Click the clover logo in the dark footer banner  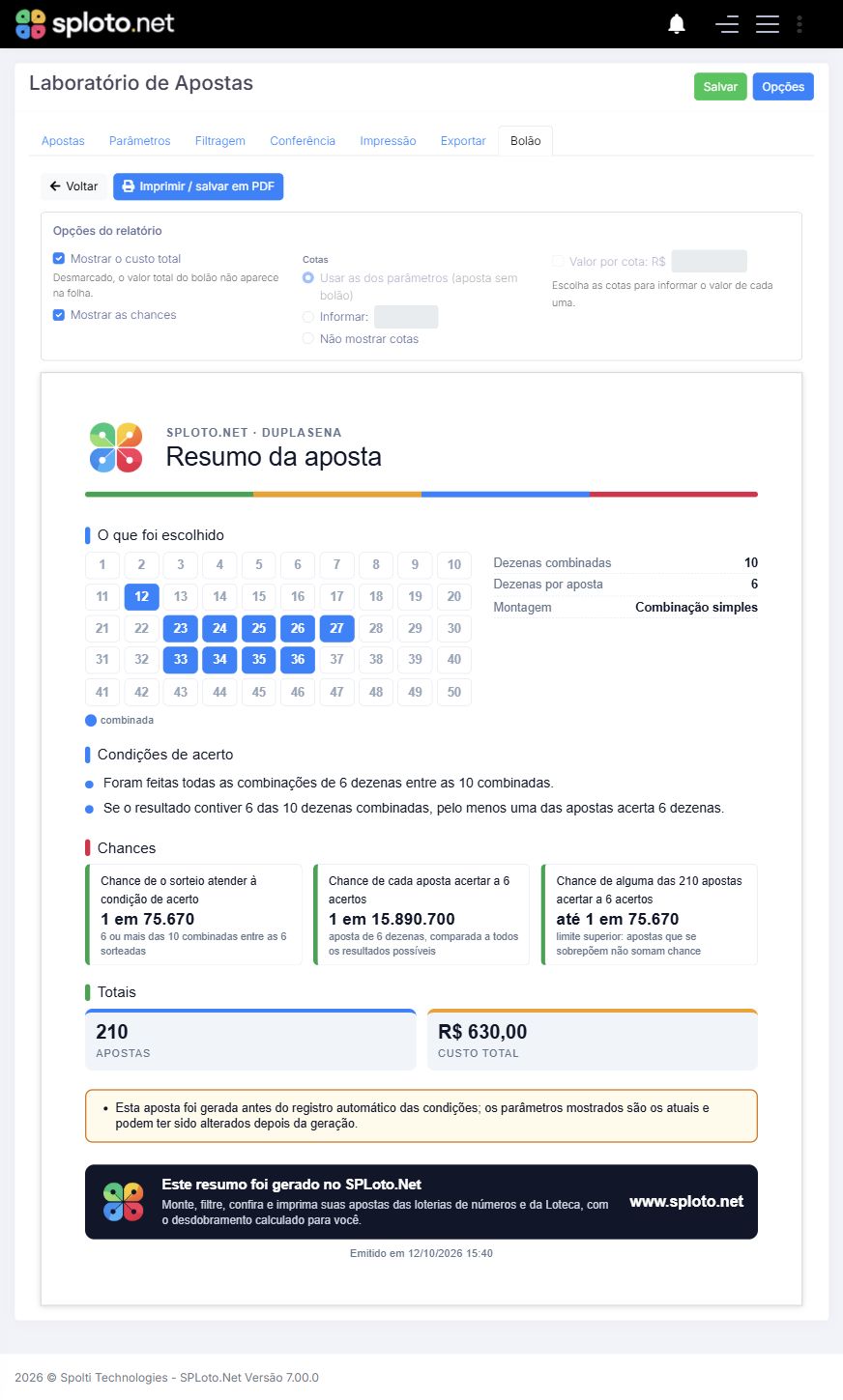pos(124,1202)
